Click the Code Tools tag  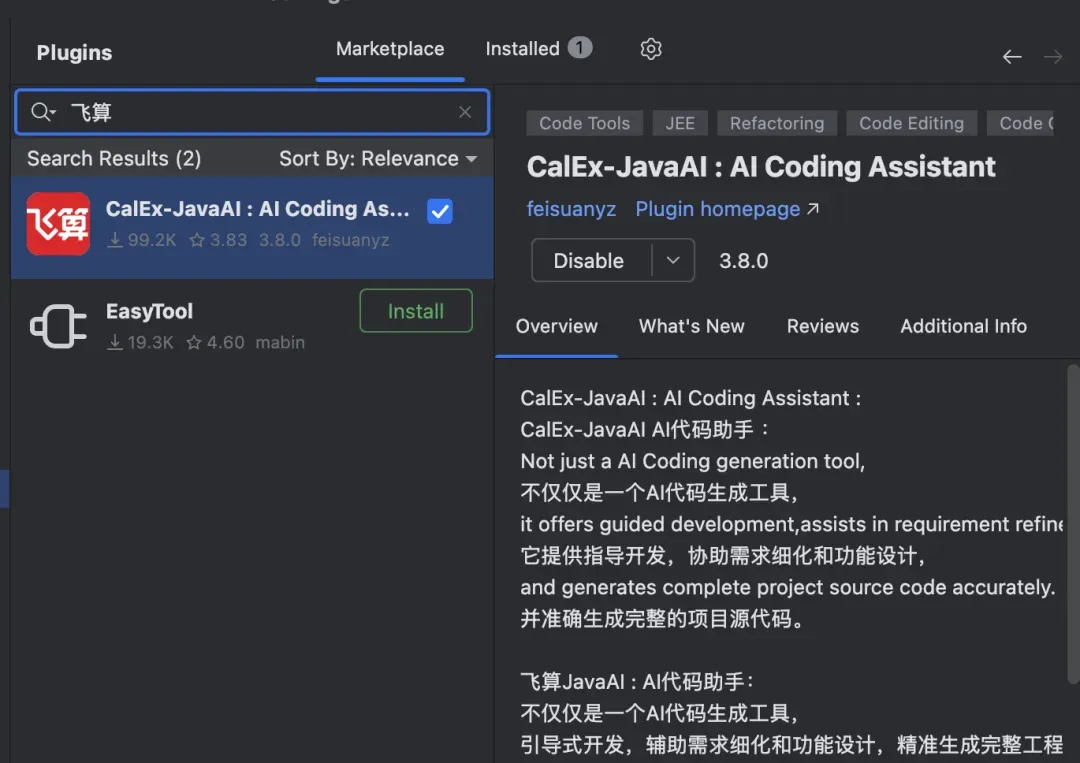(x=584, y=123)
